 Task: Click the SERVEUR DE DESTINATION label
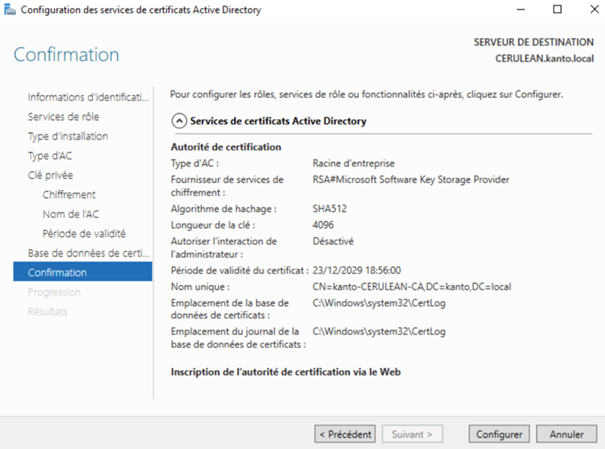pyautogui.click(x=534, y=42)
